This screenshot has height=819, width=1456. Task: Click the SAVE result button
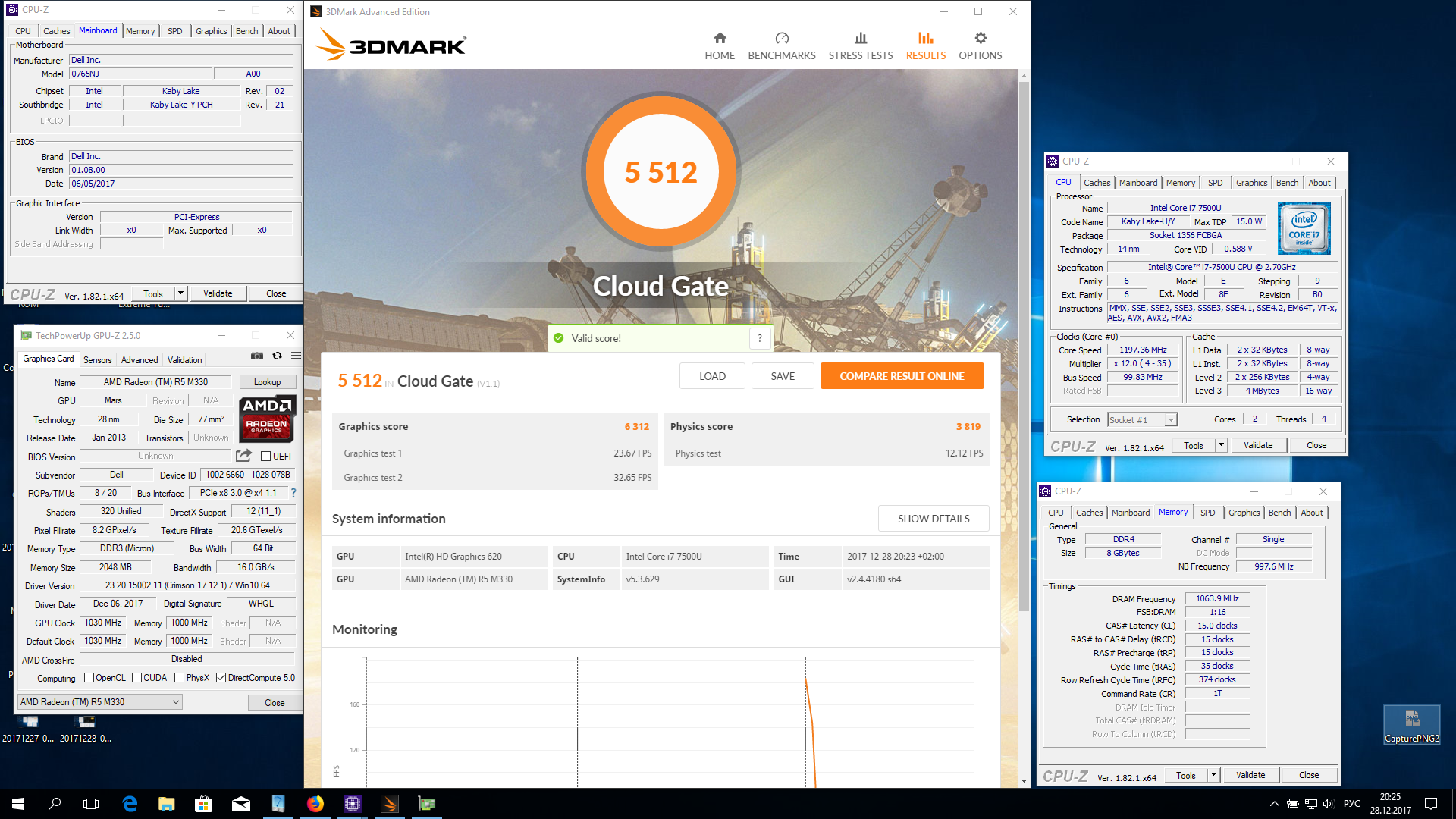[x=783, y=376]
